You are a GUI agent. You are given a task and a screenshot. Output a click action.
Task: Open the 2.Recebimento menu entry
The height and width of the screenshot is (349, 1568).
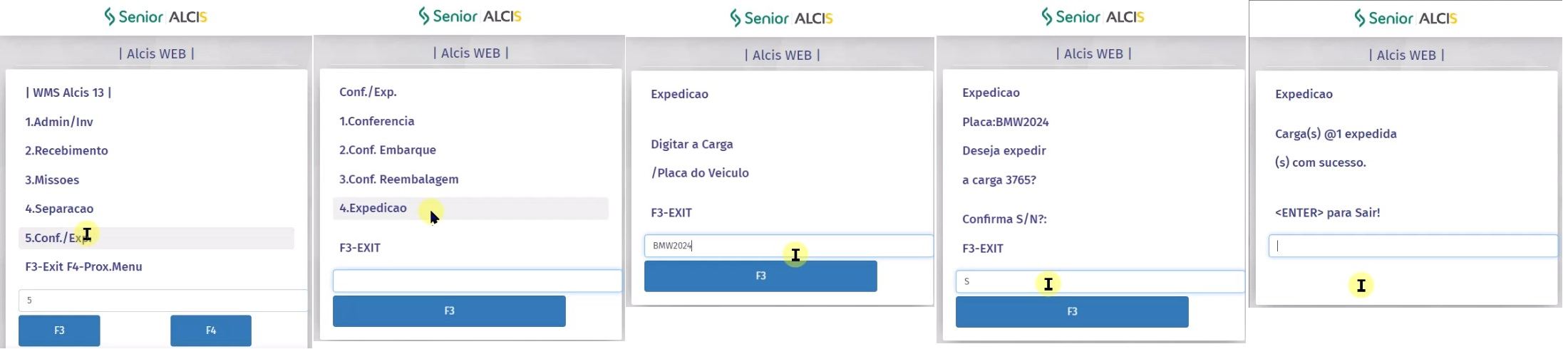(66, 151)
